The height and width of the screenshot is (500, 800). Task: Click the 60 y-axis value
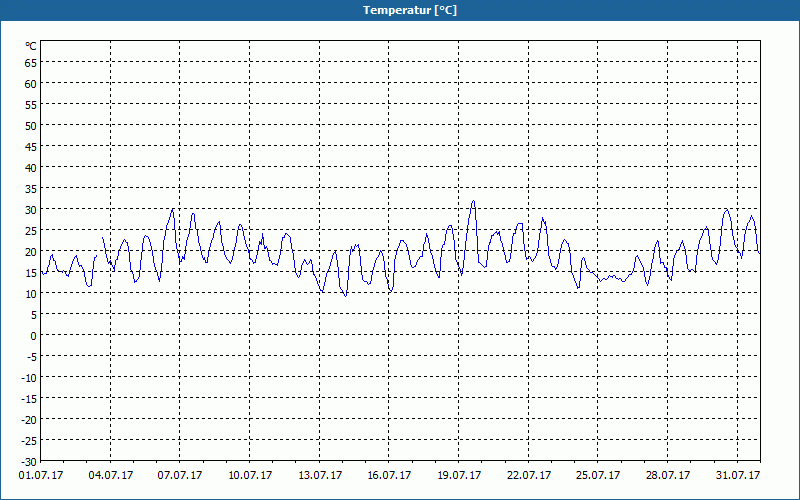pos(31,83)
